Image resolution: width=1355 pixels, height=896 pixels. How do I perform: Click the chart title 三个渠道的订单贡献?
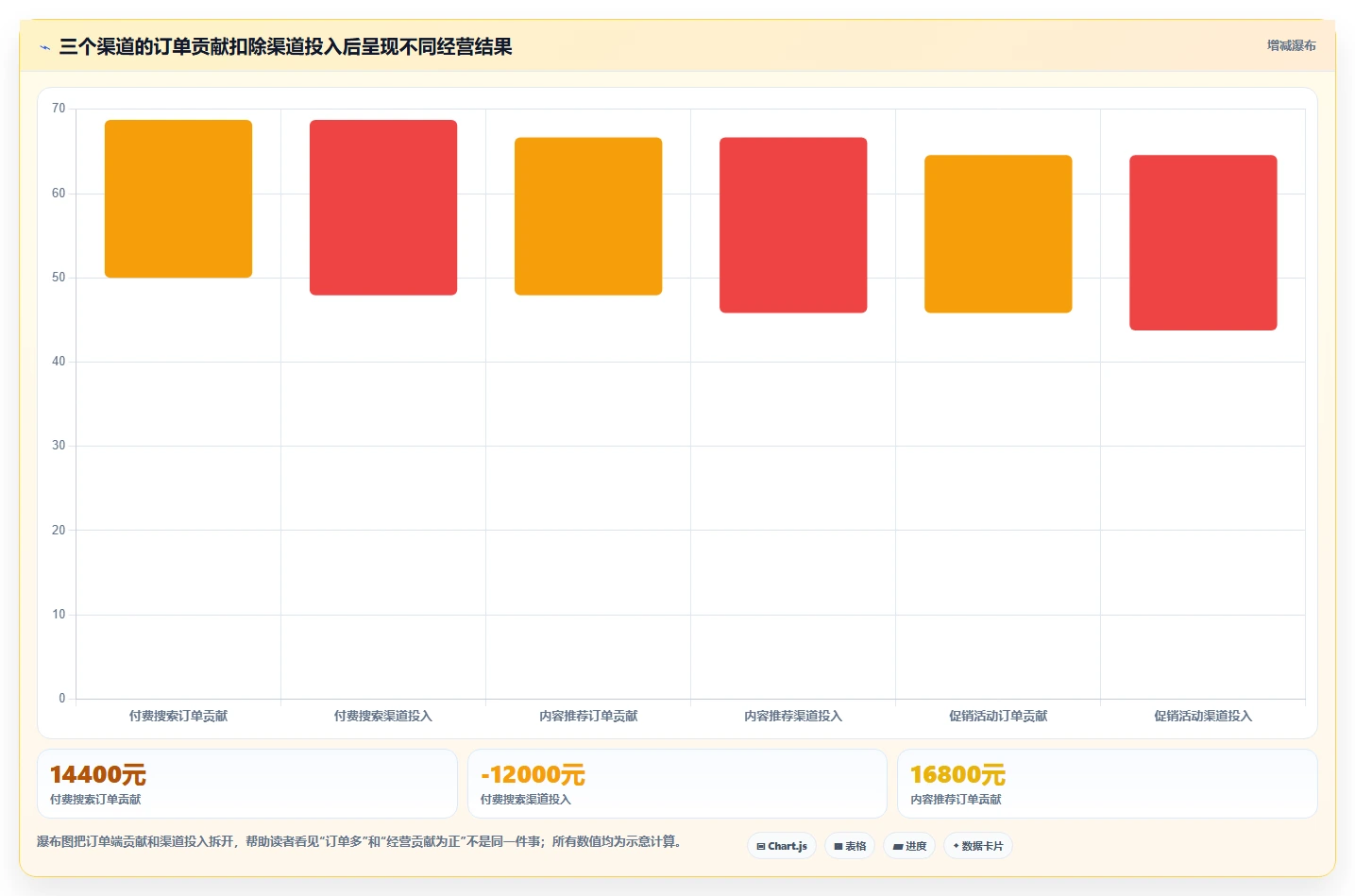tap(285, 46)
